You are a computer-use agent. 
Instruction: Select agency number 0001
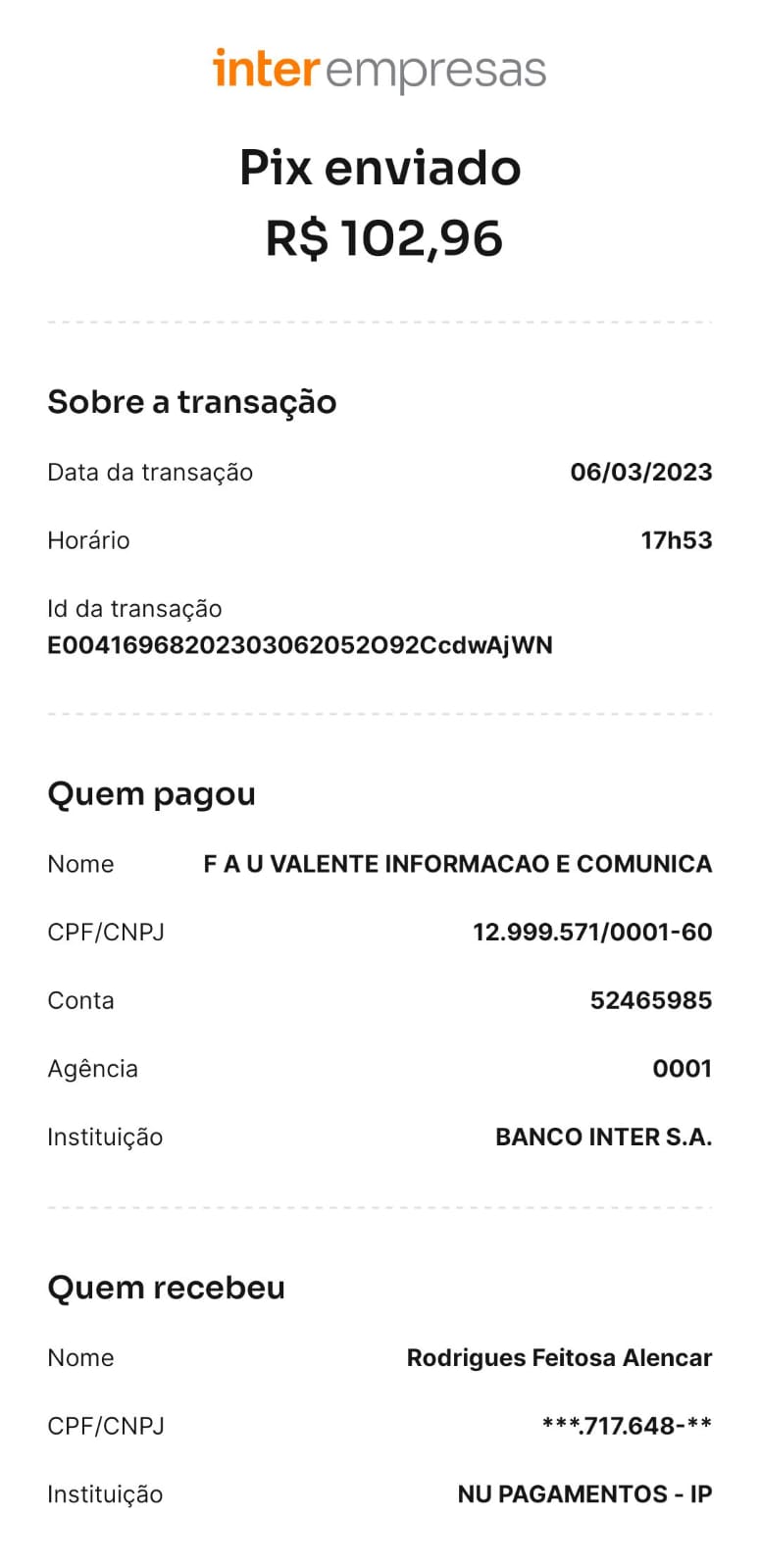(683, 1069)
